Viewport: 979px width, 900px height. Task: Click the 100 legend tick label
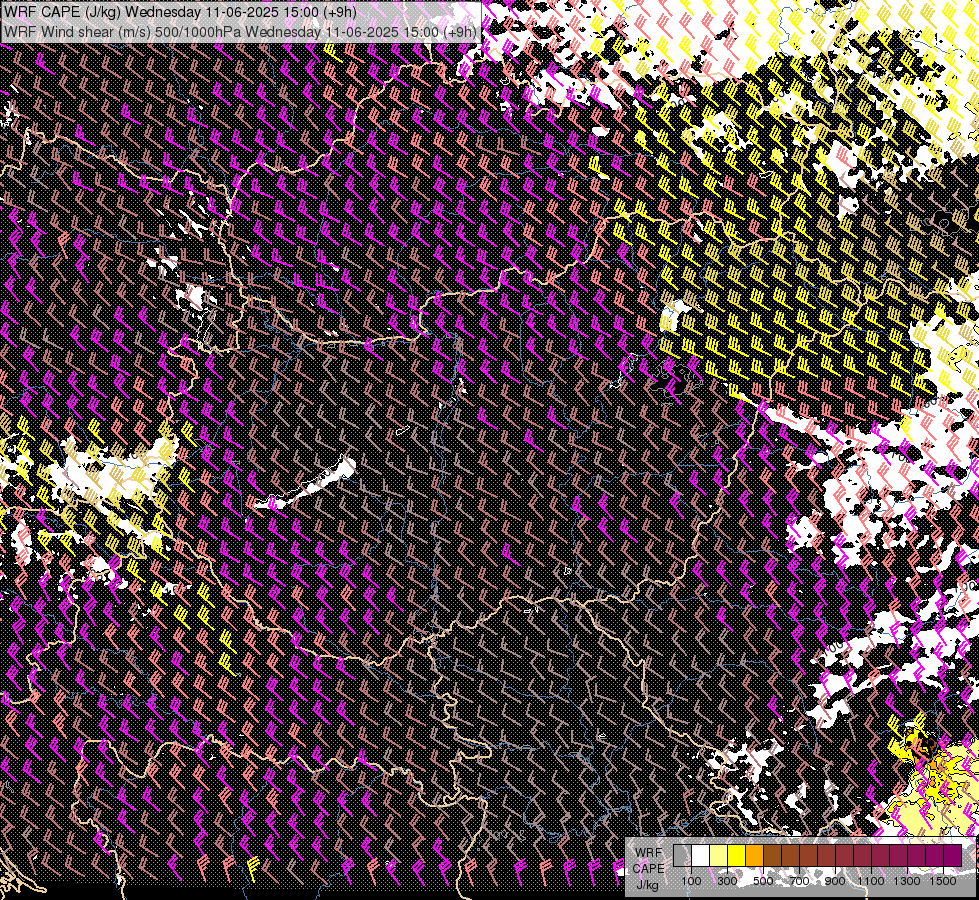point(691,881)
